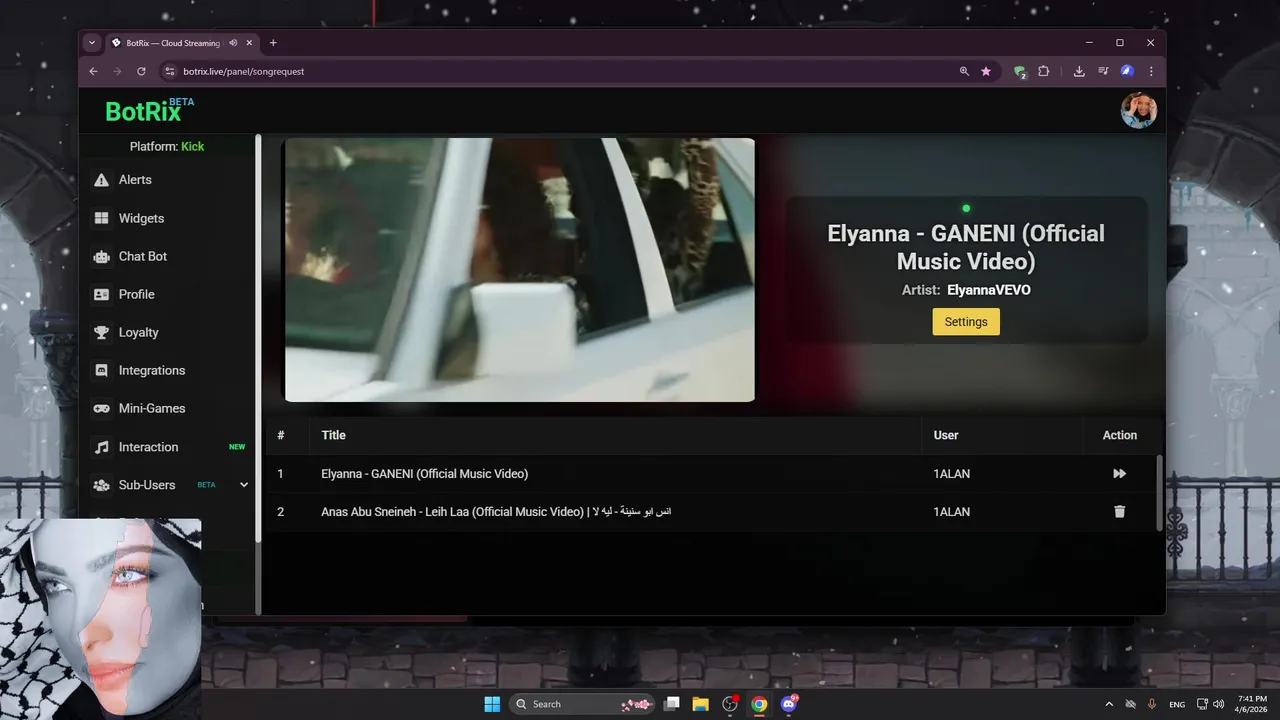Open Mini-Games in the sidebar
This screenshot has height=720, width=1280.
coord(152,408)
